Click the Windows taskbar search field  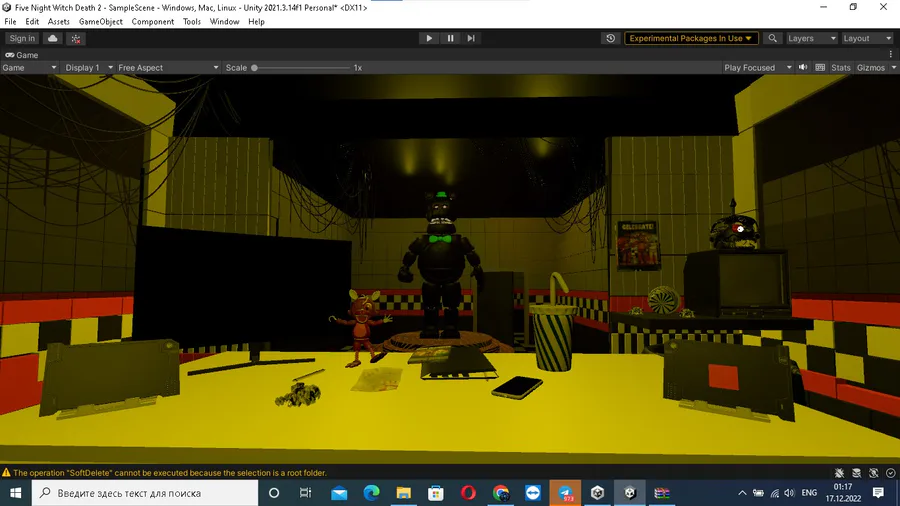[x=145, y=493]
